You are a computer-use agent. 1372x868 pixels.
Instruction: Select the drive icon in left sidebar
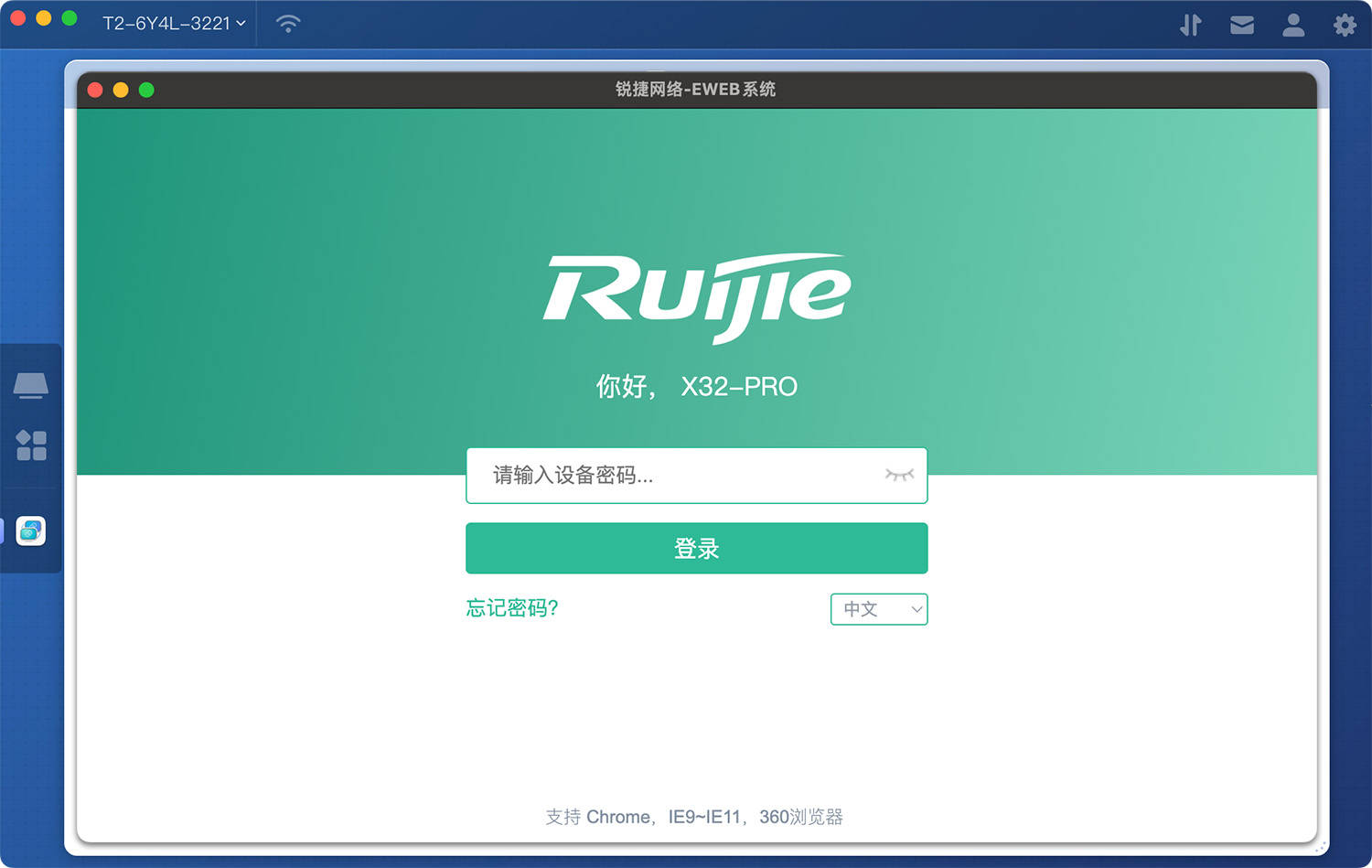(31, 385)
